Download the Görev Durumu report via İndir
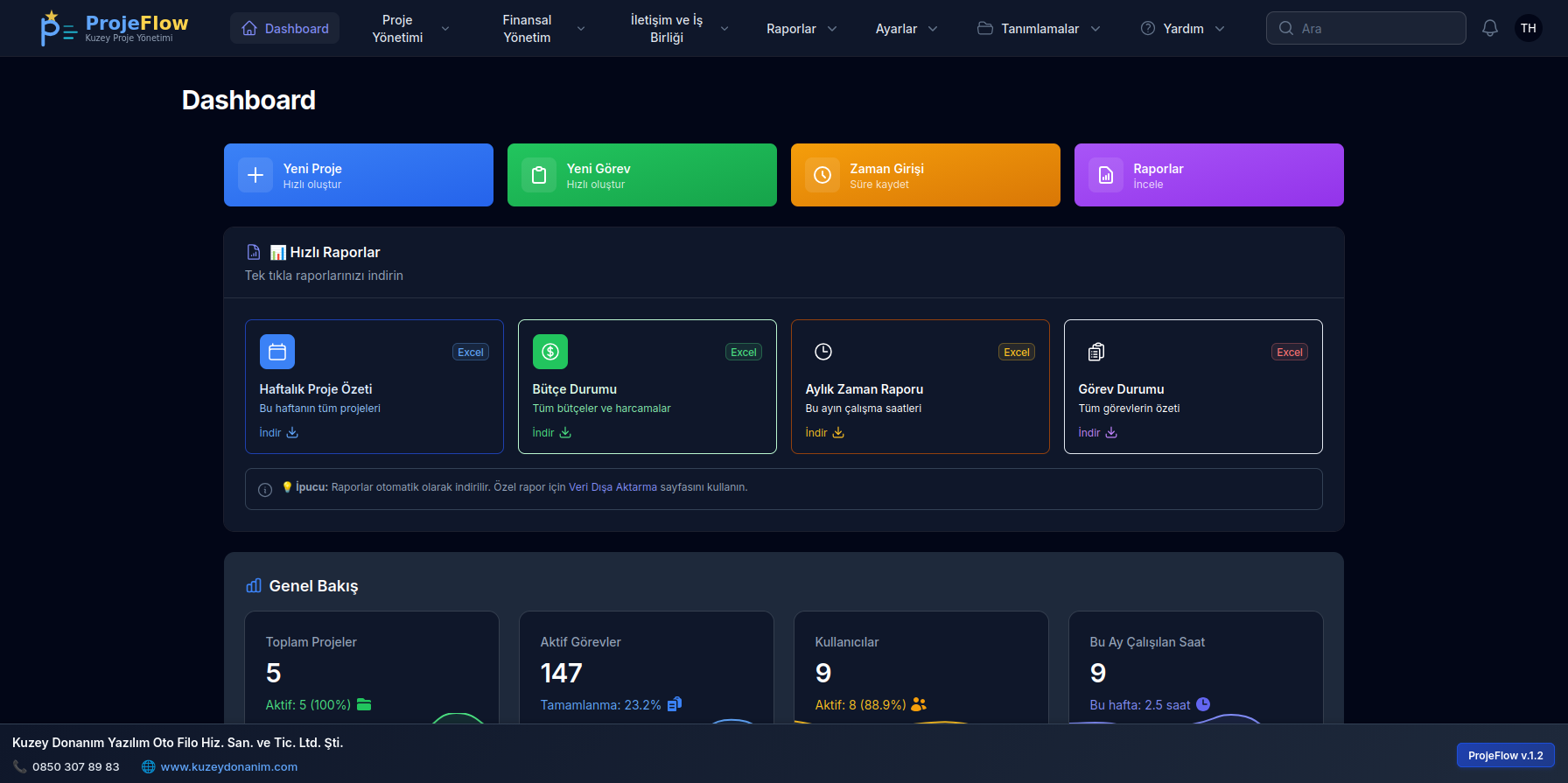 point(1097,433)
